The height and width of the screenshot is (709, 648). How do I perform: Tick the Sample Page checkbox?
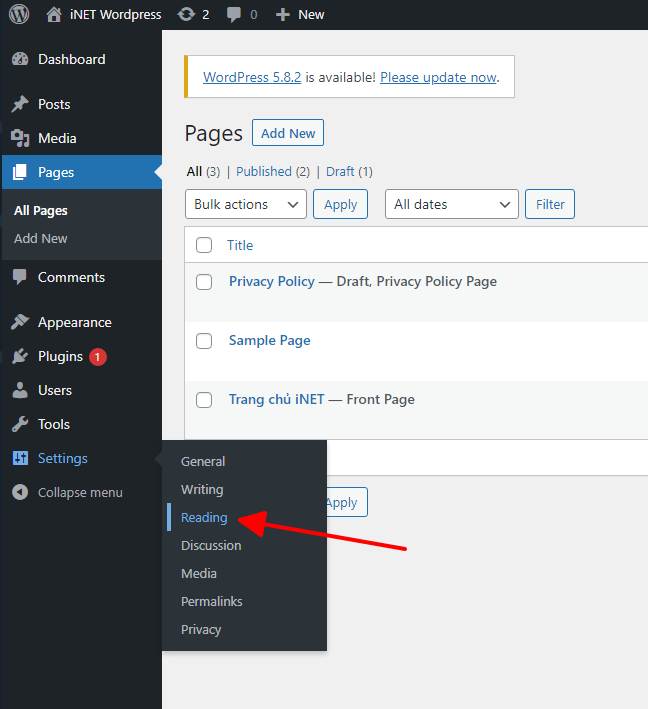[204, 341]
